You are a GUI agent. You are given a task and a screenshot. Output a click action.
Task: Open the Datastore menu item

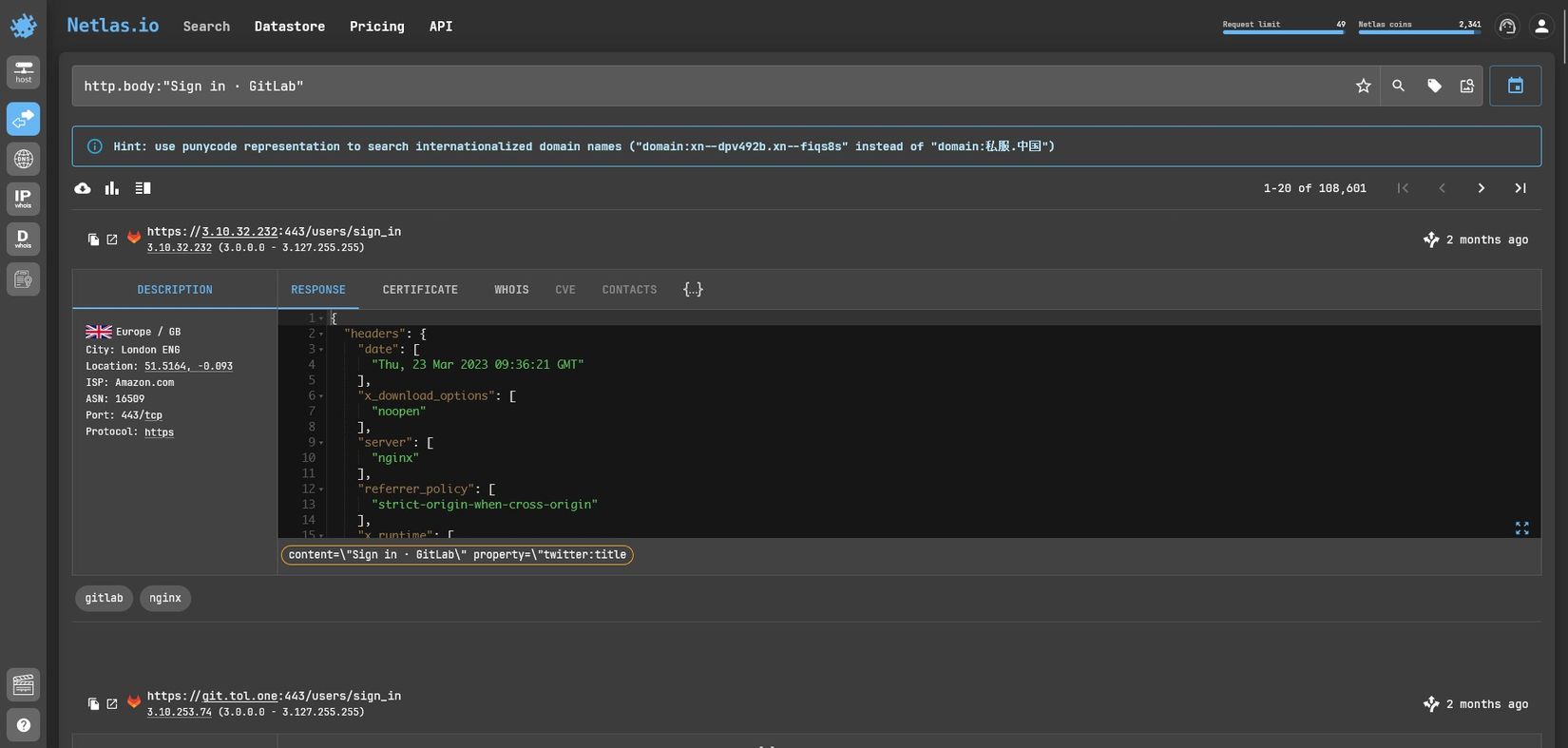tap(289, 27)
